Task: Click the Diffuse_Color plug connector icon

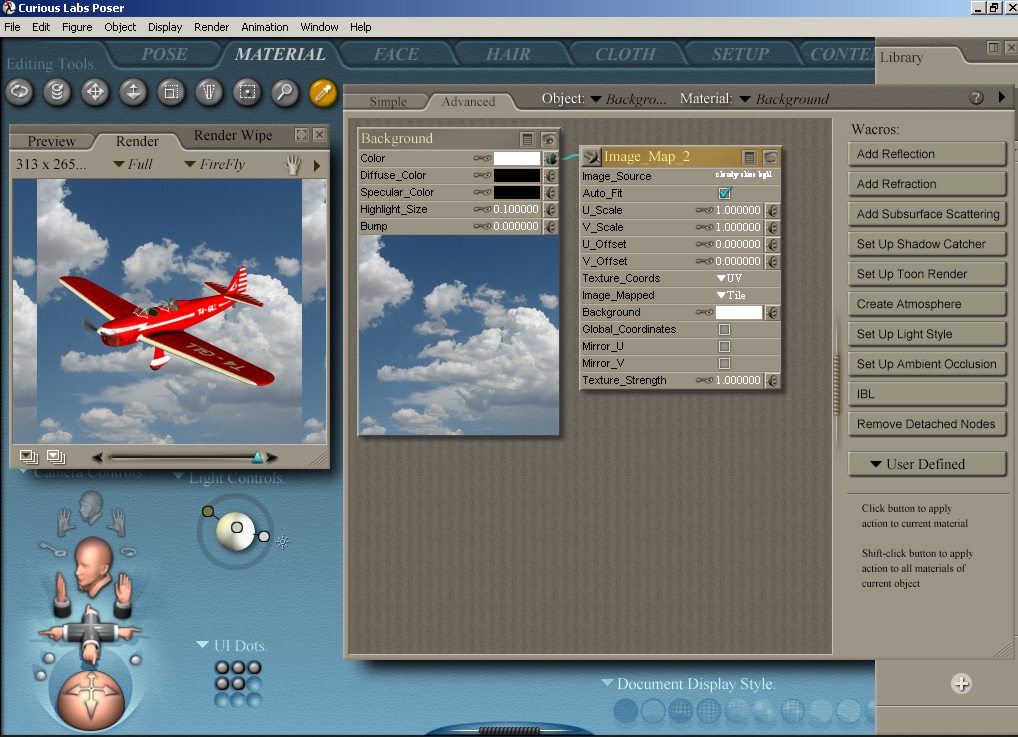Action: (550, 176)
